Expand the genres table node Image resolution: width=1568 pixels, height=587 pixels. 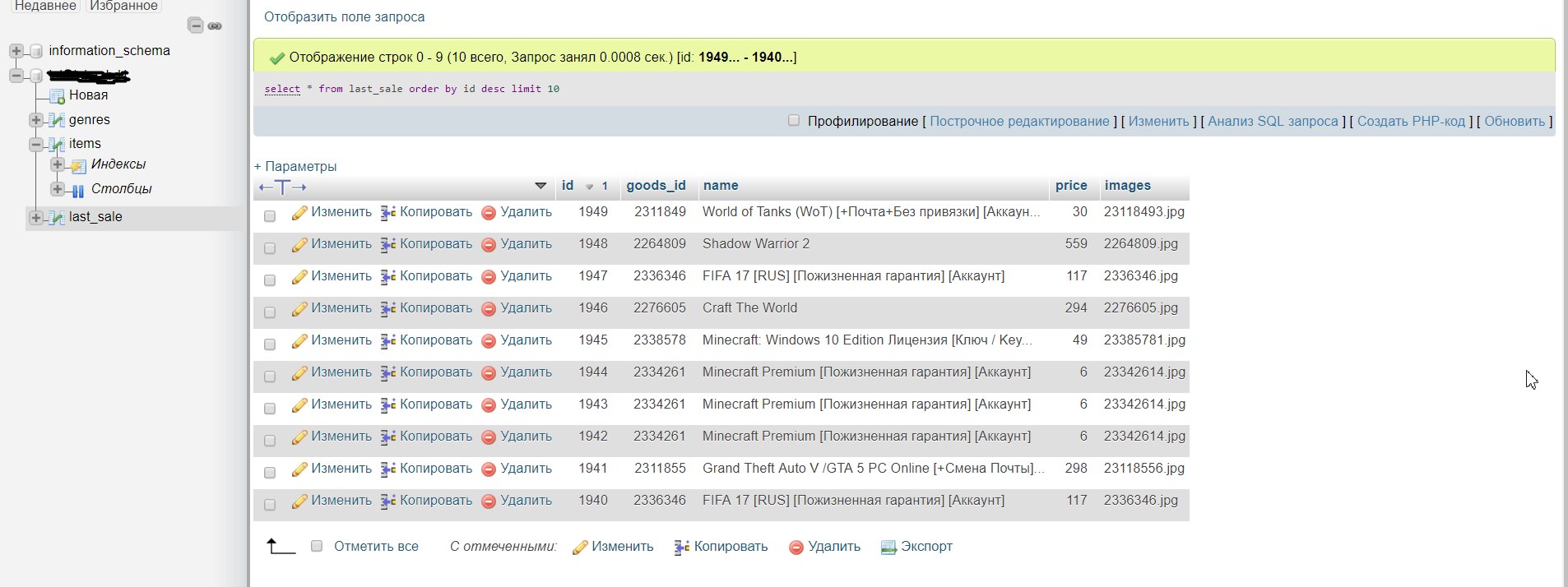click(x=36, y=120)
